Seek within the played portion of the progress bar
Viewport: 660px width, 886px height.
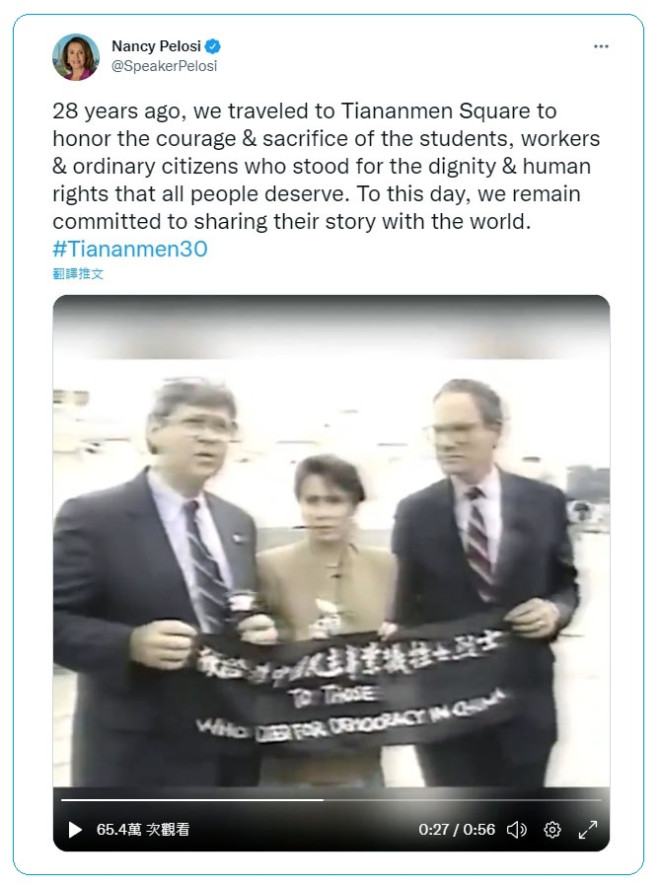click(x=192, y=800)
